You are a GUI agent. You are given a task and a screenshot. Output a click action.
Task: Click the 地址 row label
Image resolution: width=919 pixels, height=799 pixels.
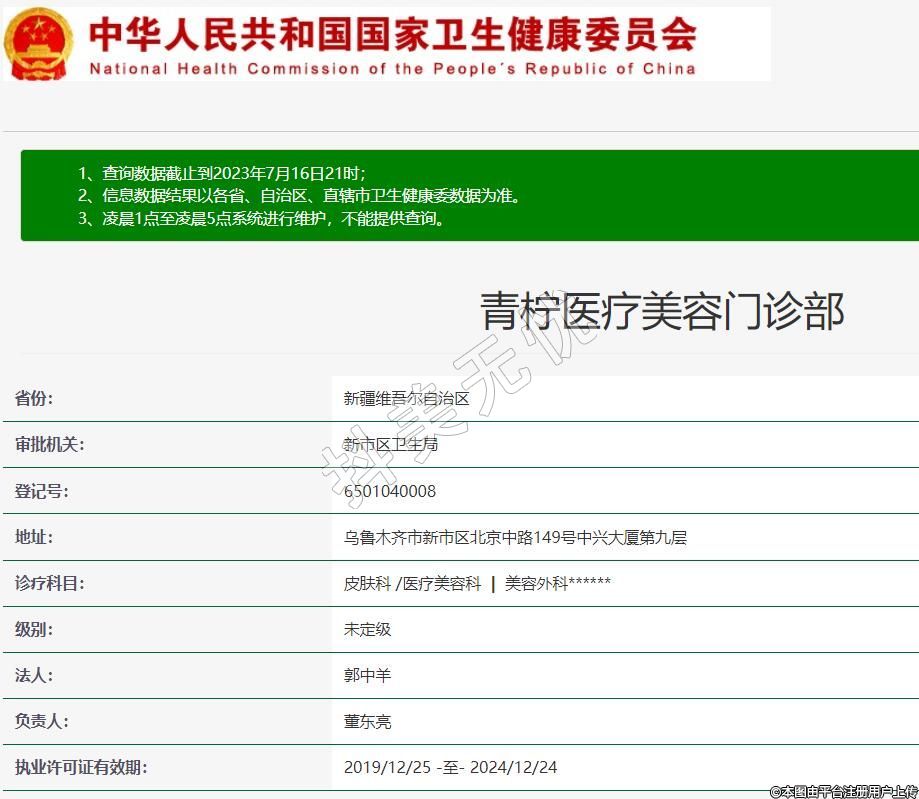click(x=33, y=537)
